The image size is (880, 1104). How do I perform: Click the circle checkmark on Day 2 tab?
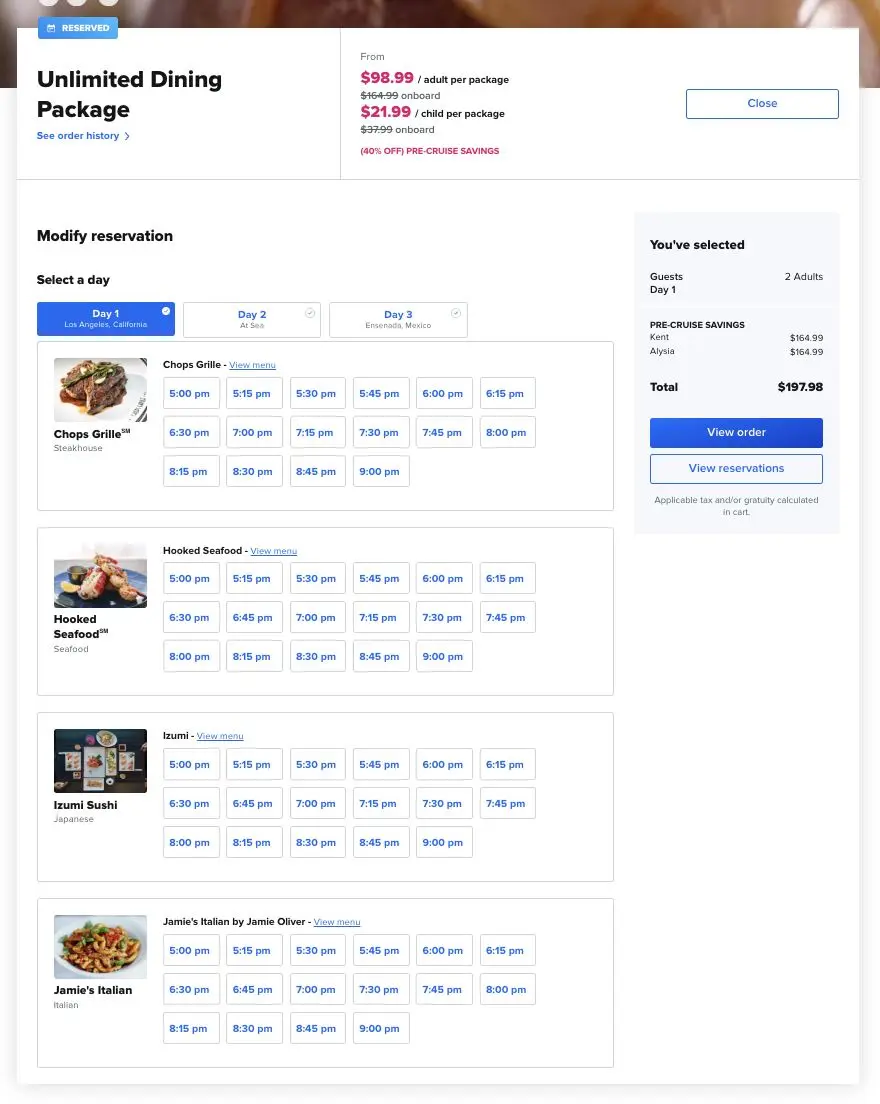310,311
